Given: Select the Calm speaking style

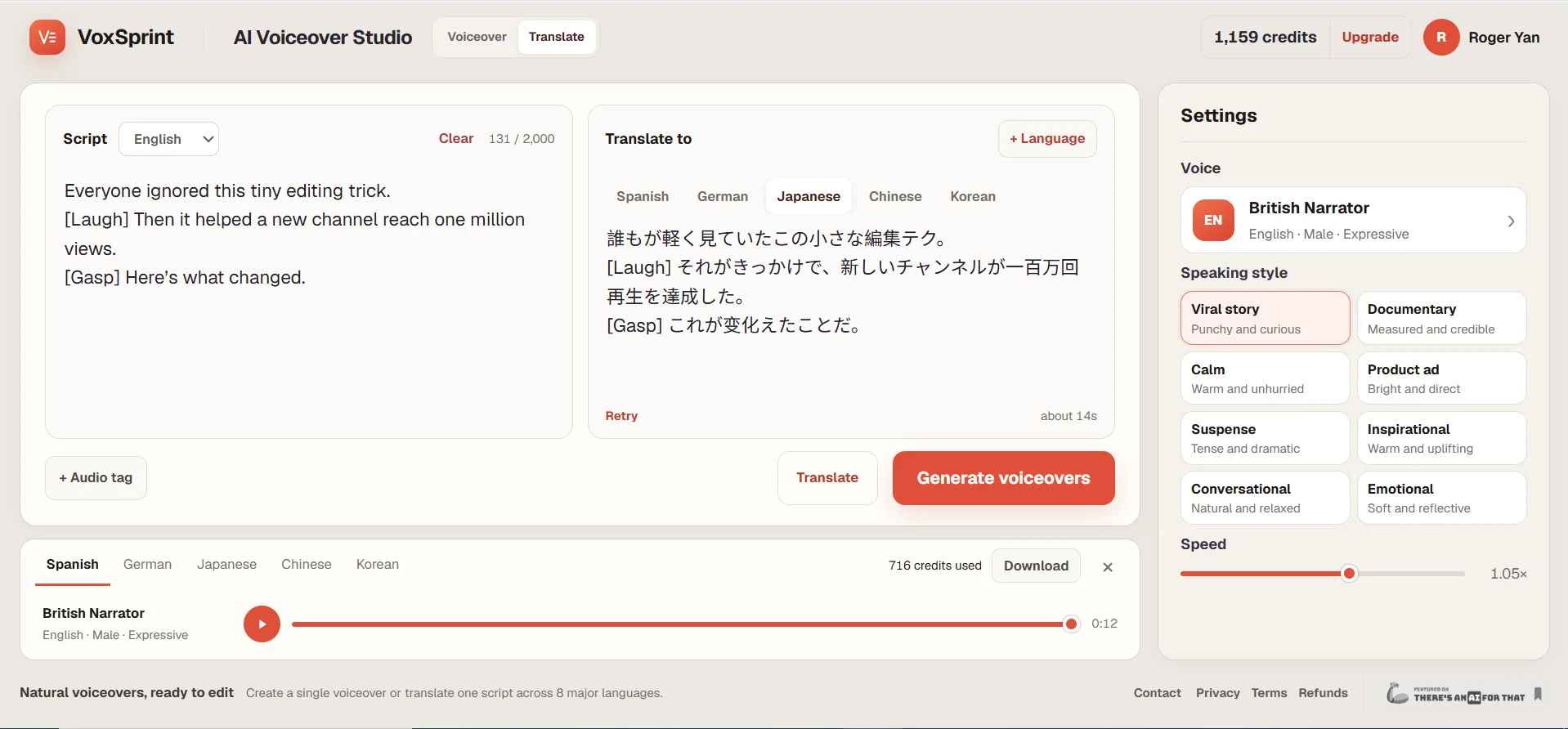Looking at the screenshot, I should [1265, 378].
